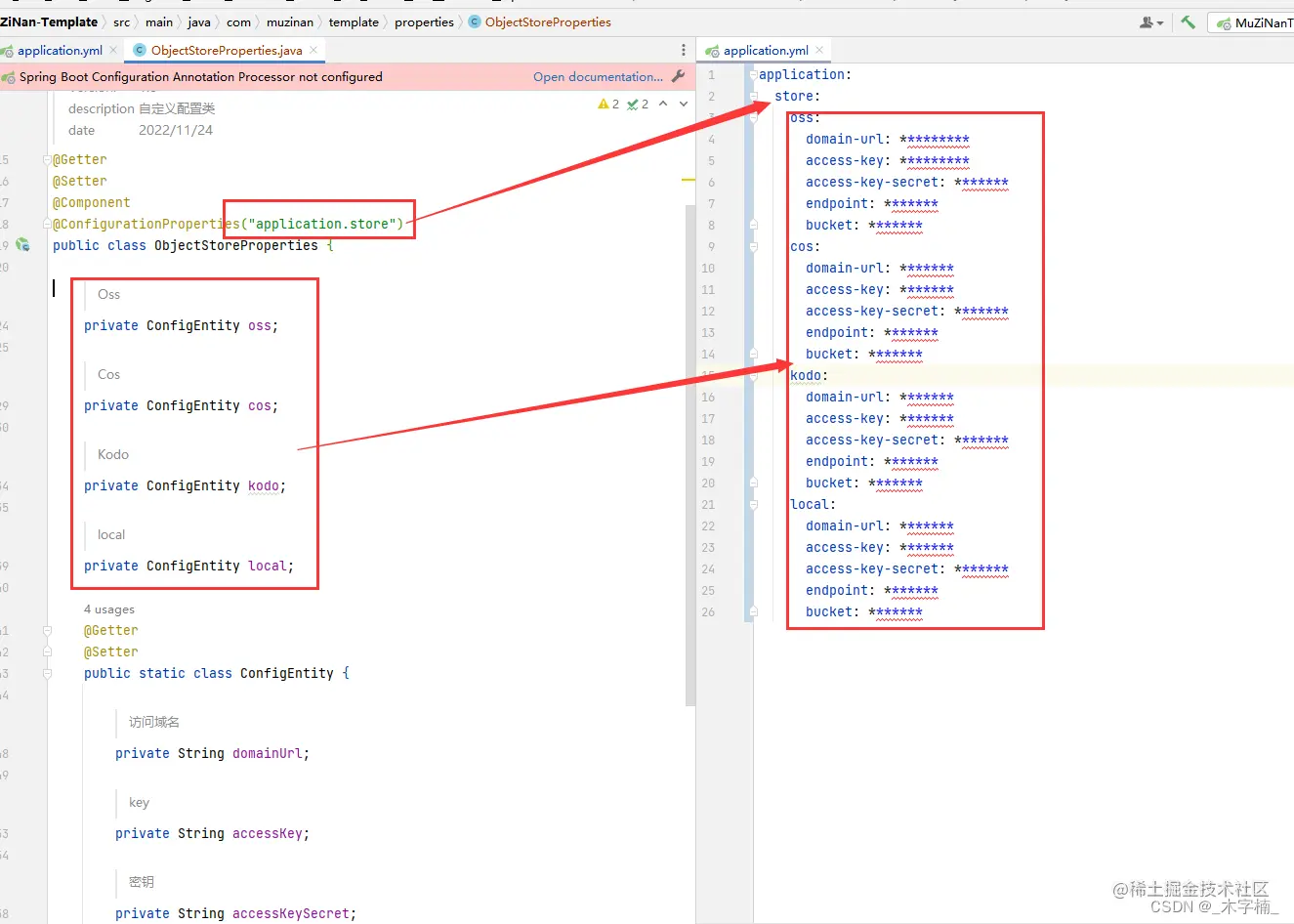Screen dimensions: 1294x924
Task: Click the kodo field declaration
Action: pyautogui.click(x=185, y=485)
